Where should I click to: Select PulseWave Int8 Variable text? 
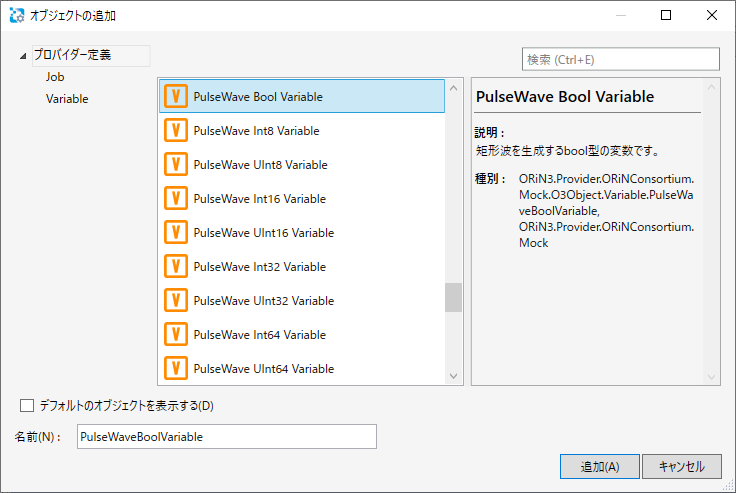pos(256,131)
